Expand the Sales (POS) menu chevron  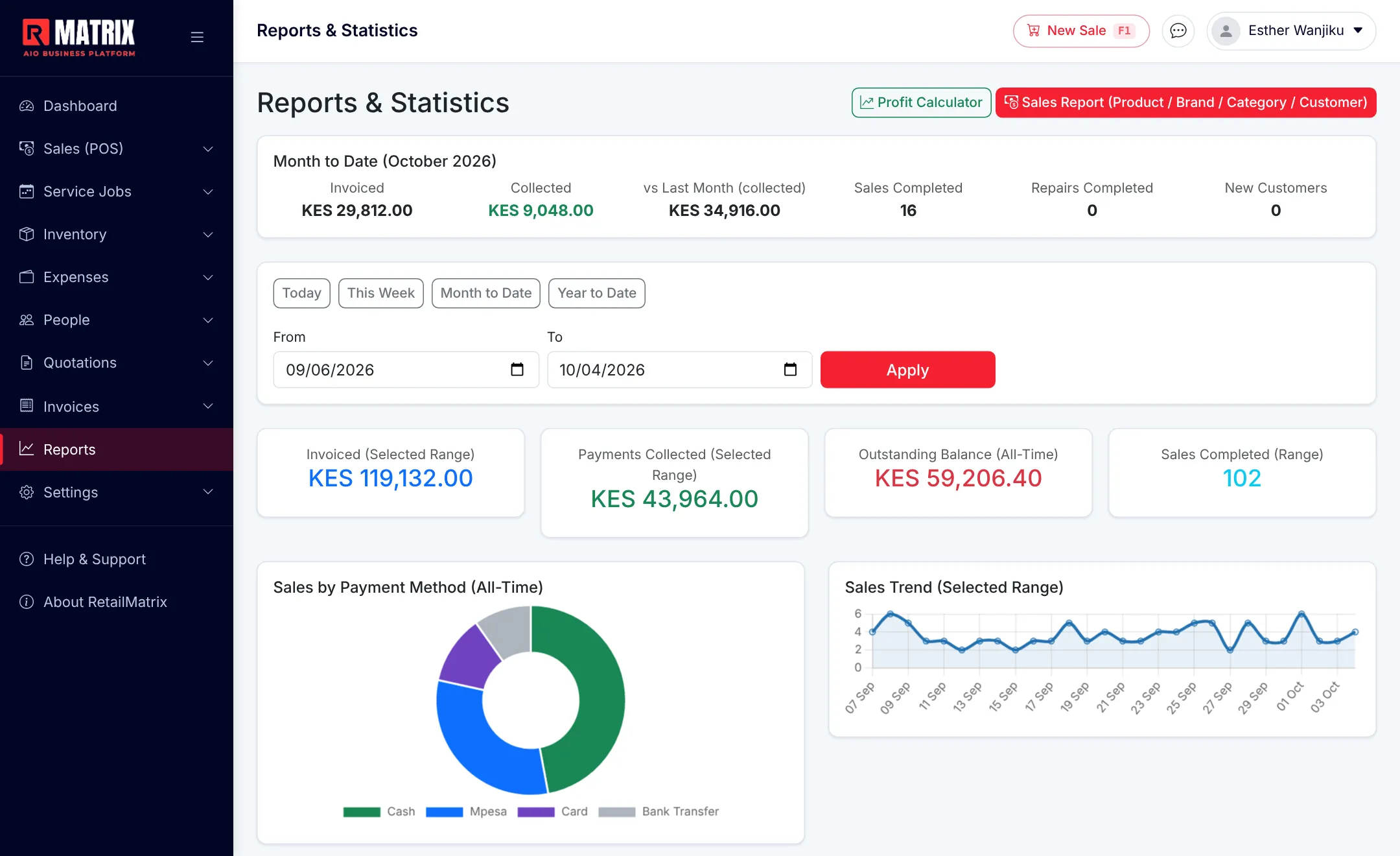pos(208,149)
